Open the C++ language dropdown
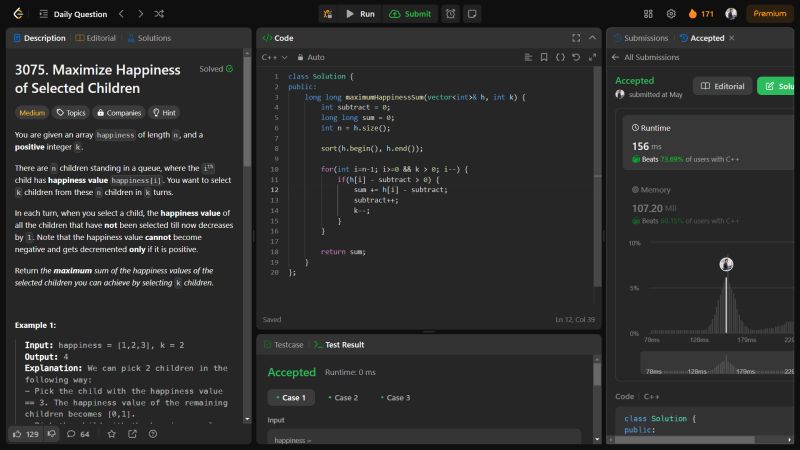The height and width of the screenshot is (450, 800). 274,57
